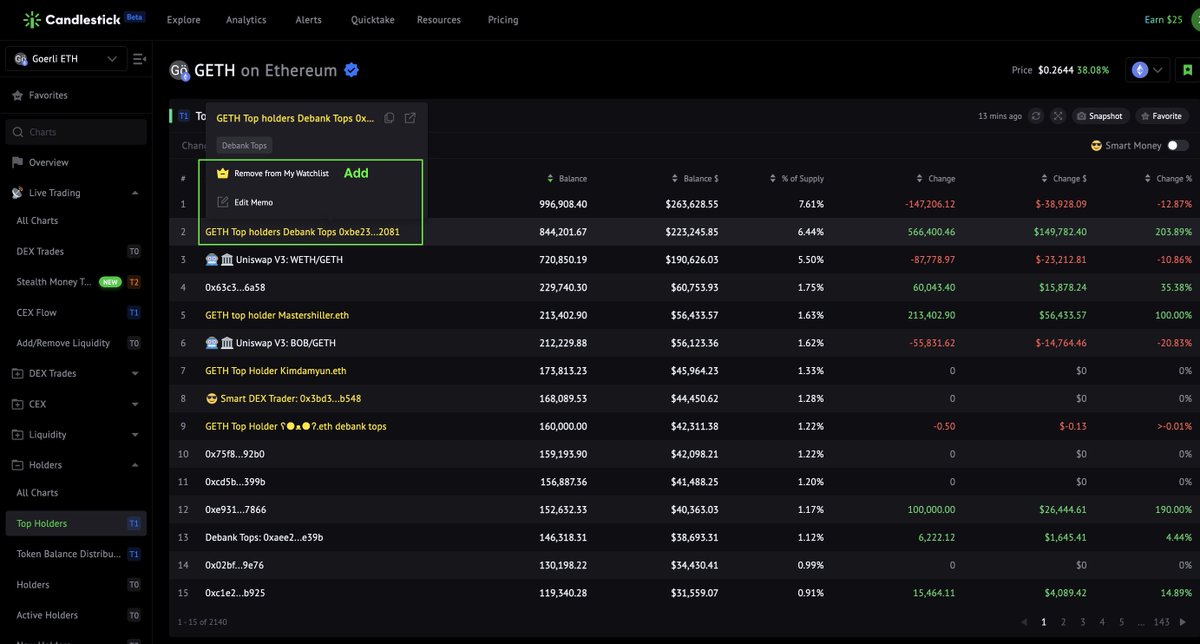The height and width of the screenshot is (644, 1200).
Task: Copy the address in the popup
Action: pos(390,118)
